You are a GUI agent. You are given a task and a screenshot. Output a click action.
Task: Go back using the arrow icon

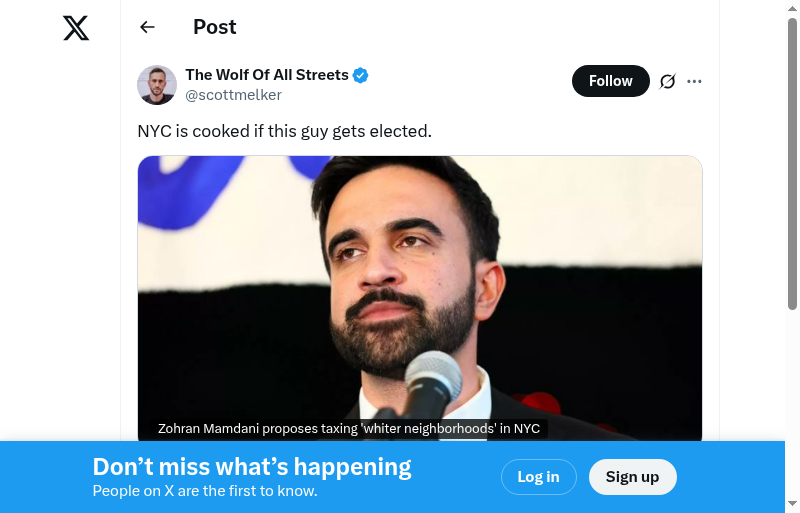(148, 27)
